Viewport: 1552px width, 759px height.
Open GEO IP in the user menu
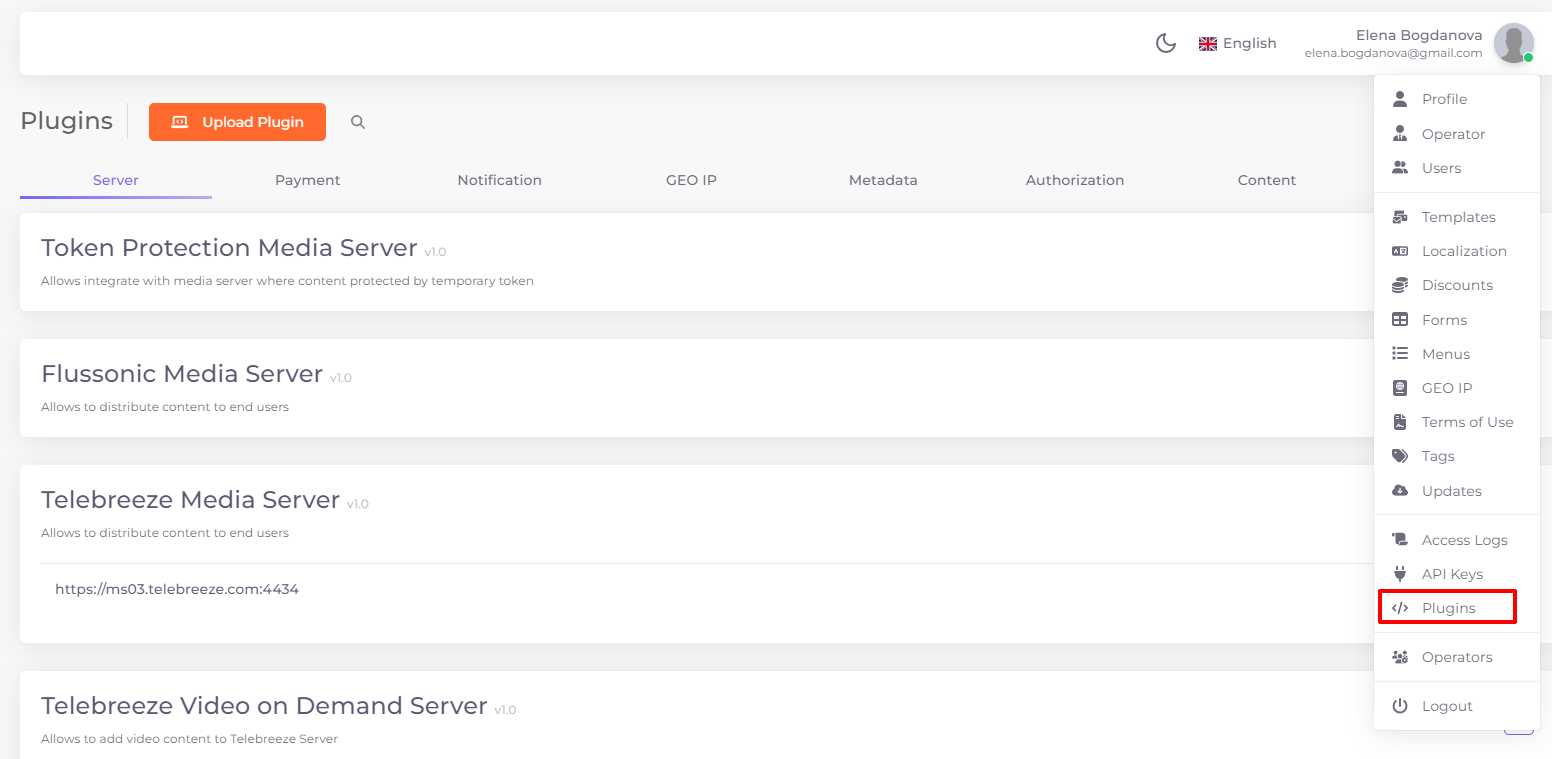pyautogui.click(x=1457, y=388)
